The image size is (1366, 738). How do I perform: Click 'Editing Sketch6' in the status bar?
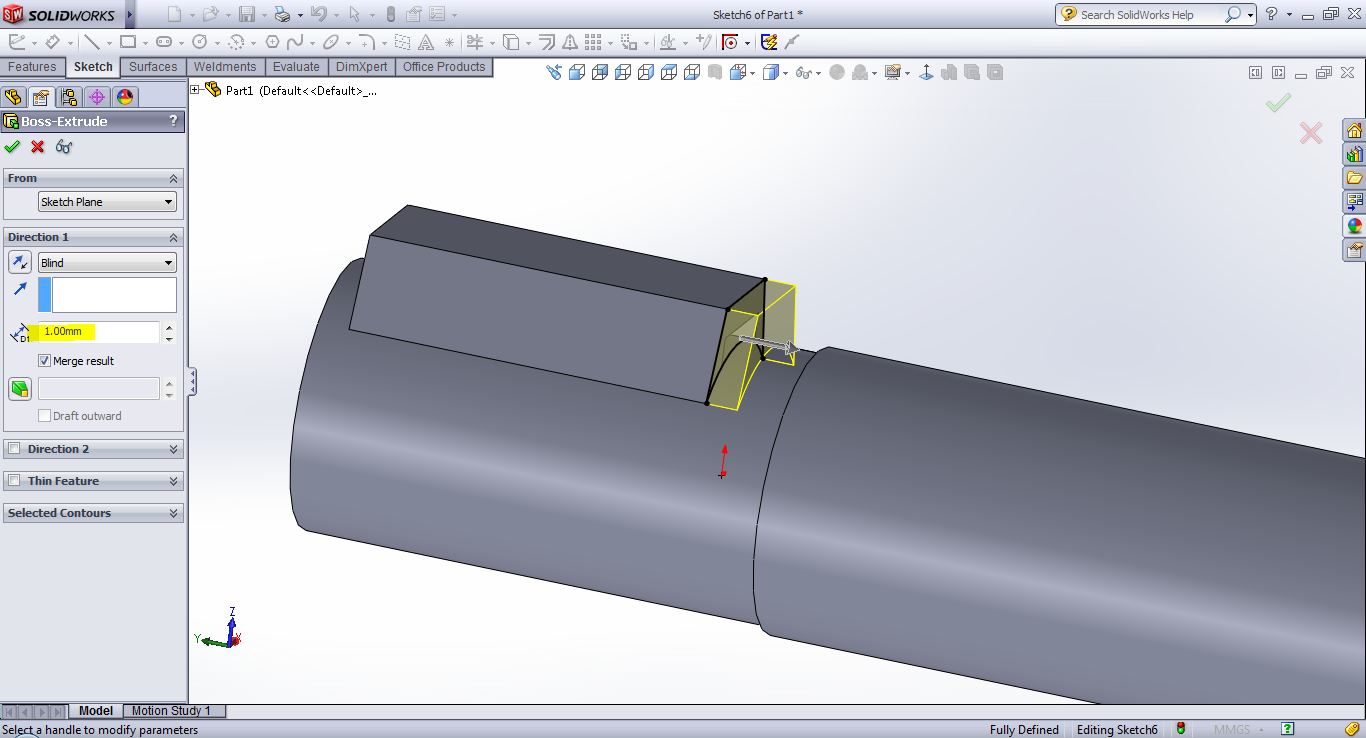click(x=1117, y=729)
